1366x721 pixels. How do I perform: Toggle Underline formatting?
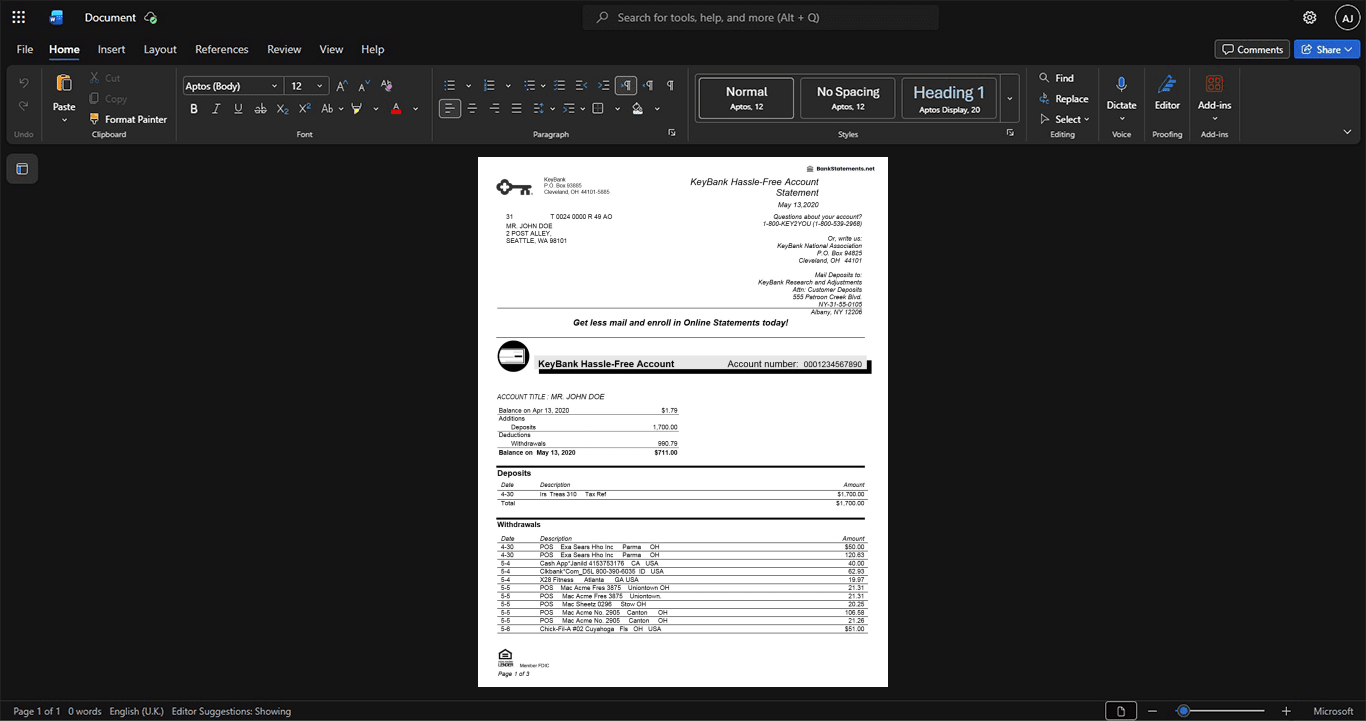(238, 109)
